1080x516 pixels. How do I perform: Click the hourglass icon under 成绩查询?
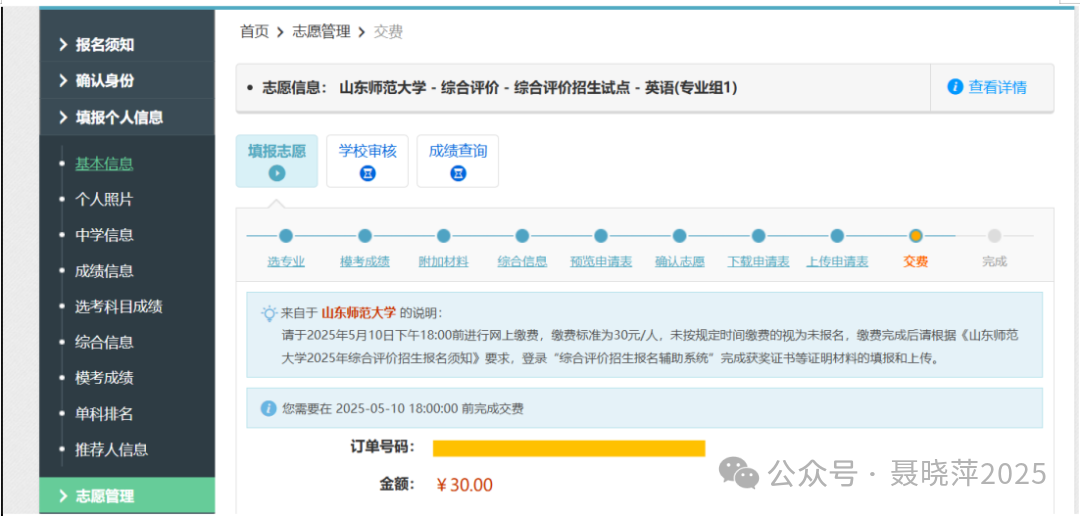pos(458,174)
